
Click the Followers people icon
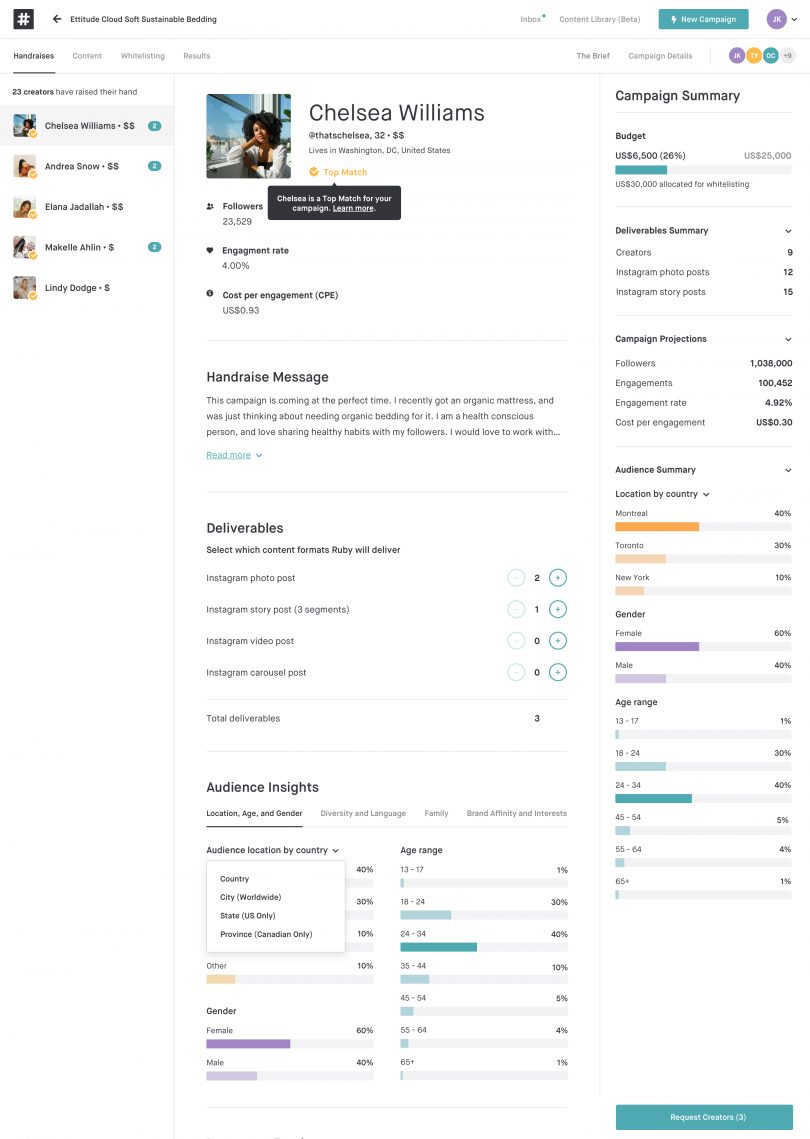pos(210,206)
